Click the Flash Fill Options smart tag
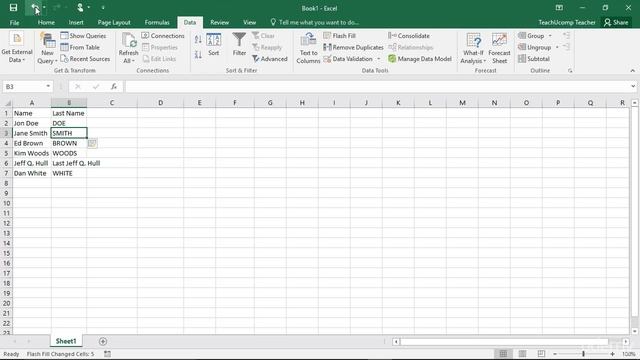Viewport: 640px width, 360px height. pos(92,143)
